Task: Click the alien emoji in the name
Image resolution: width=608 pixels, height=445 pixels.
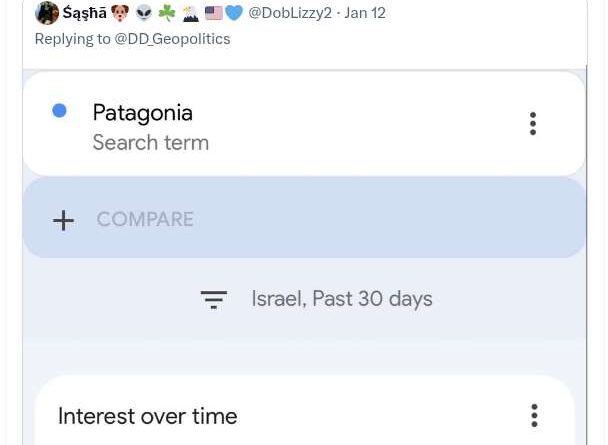Action: 144,13
